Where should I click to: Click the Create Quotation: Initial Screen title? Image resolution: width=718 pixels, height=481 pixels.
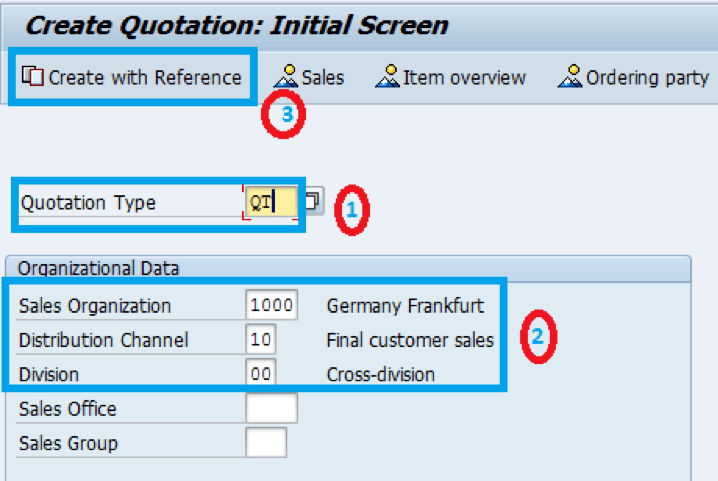(x=237, y=25)
